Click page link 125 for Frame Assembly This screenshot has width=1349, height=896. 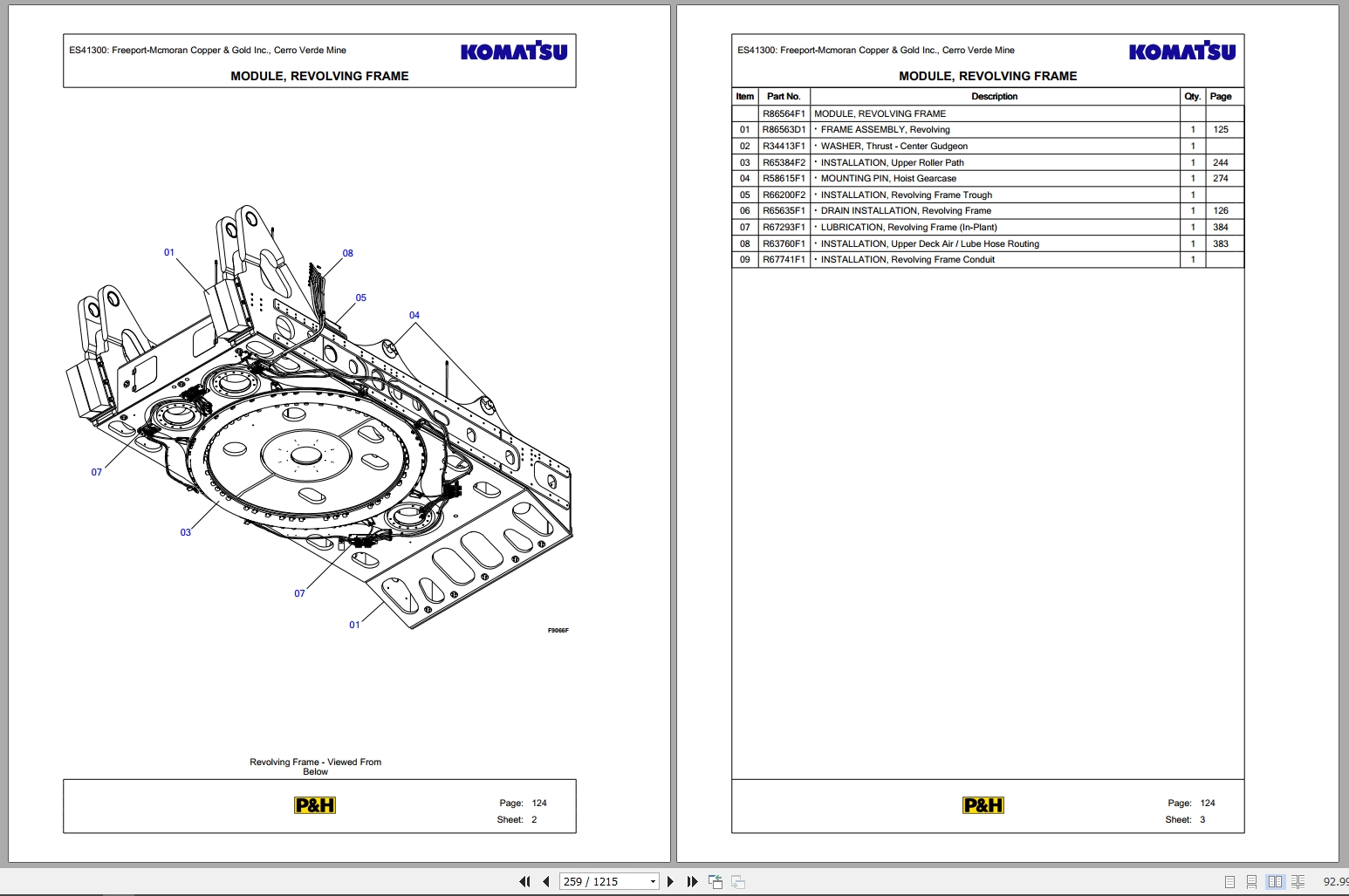click(x=1221, y=129)
